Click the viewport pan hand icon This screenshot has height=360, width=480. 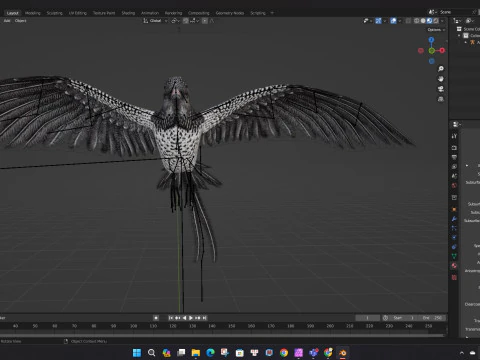point(441,79)
